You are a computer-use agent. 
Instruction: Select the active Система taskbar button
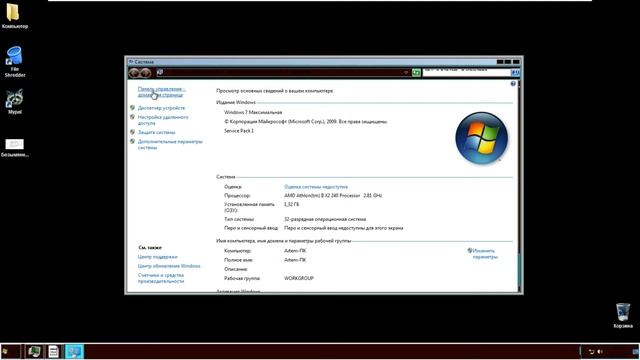(x=74, y=351)
